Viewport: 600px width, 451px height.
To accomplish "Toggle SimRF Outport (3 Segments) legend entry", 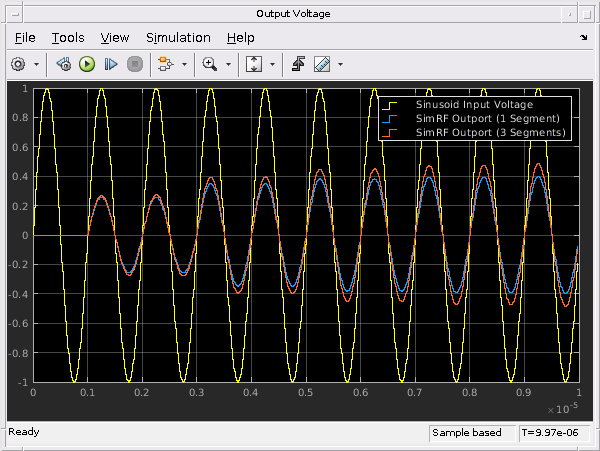I will (x=481, y=132).
